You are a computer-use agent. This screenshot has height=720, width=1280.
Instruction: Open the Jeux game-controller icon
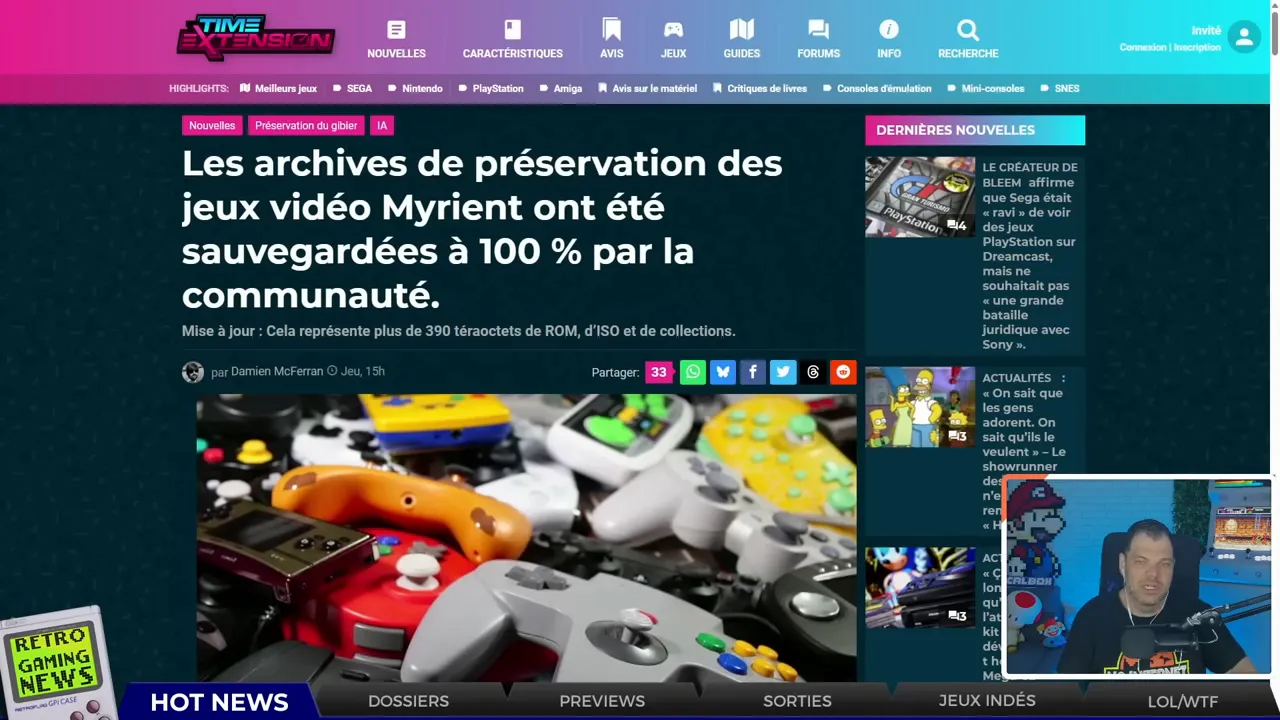pos(673,29)
